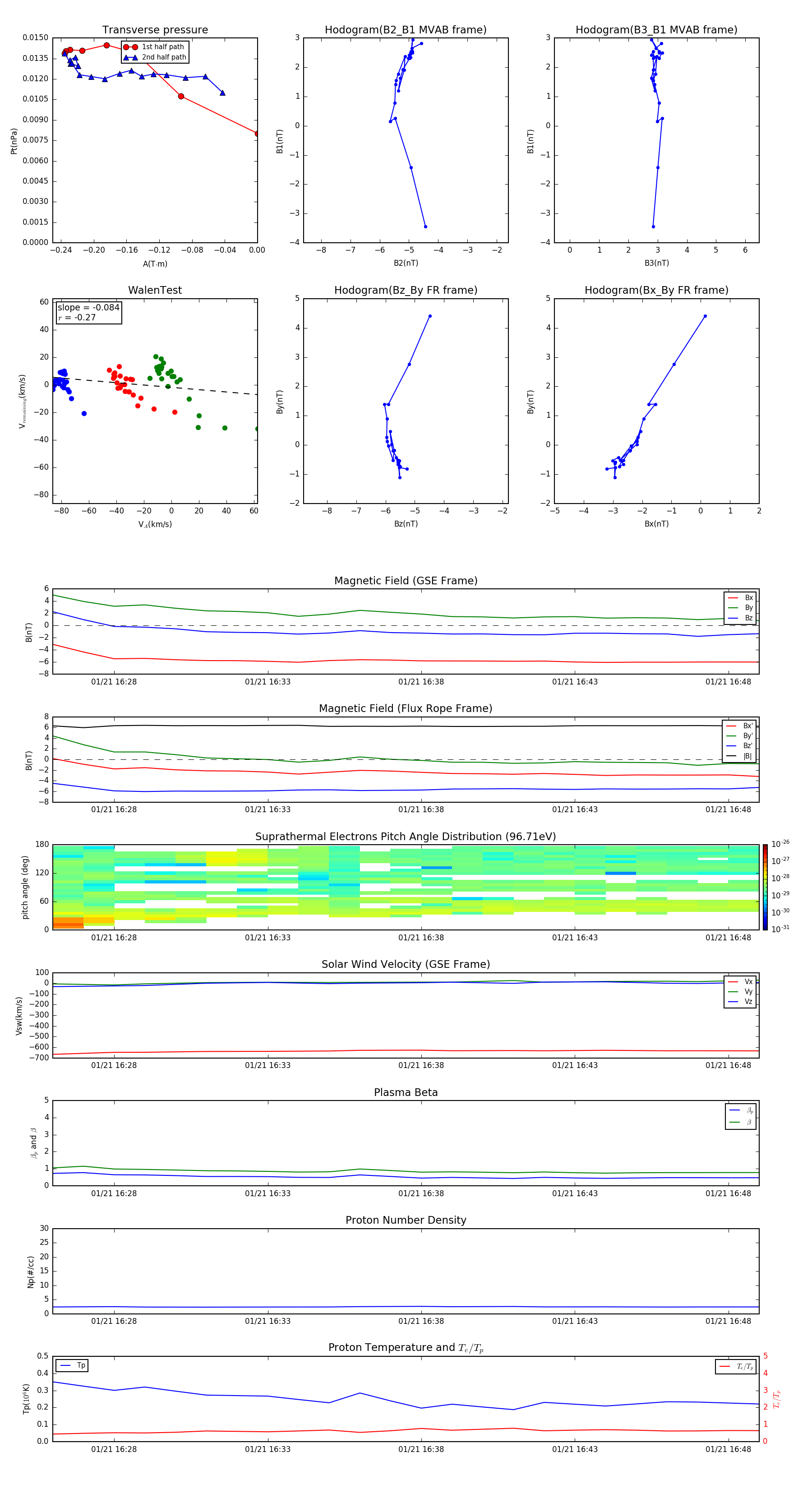Select the "1st half path" legend entry

tap(154, 47)
